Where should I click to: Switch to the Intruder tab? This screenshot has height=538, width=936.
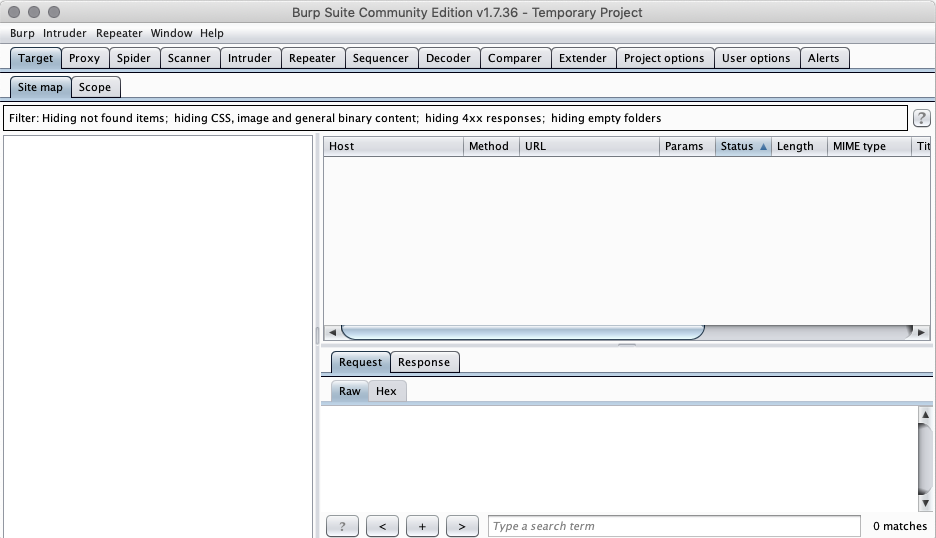(x=250, y=58)
